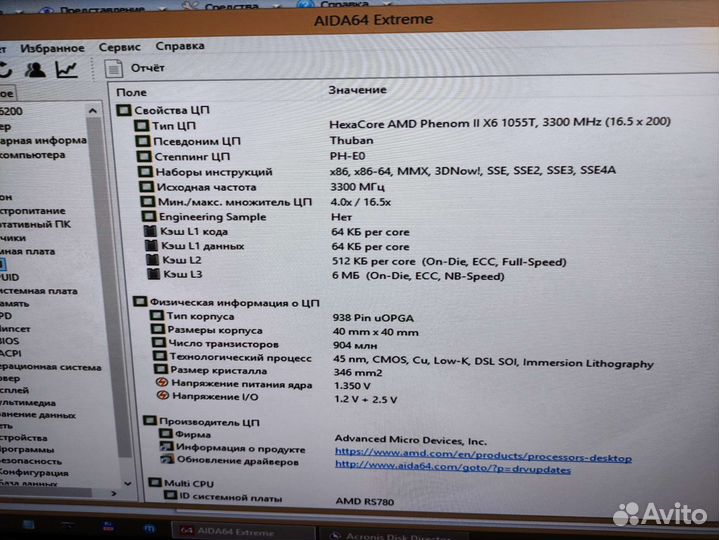Select the Свойства ЦП group row

[163, 110]
